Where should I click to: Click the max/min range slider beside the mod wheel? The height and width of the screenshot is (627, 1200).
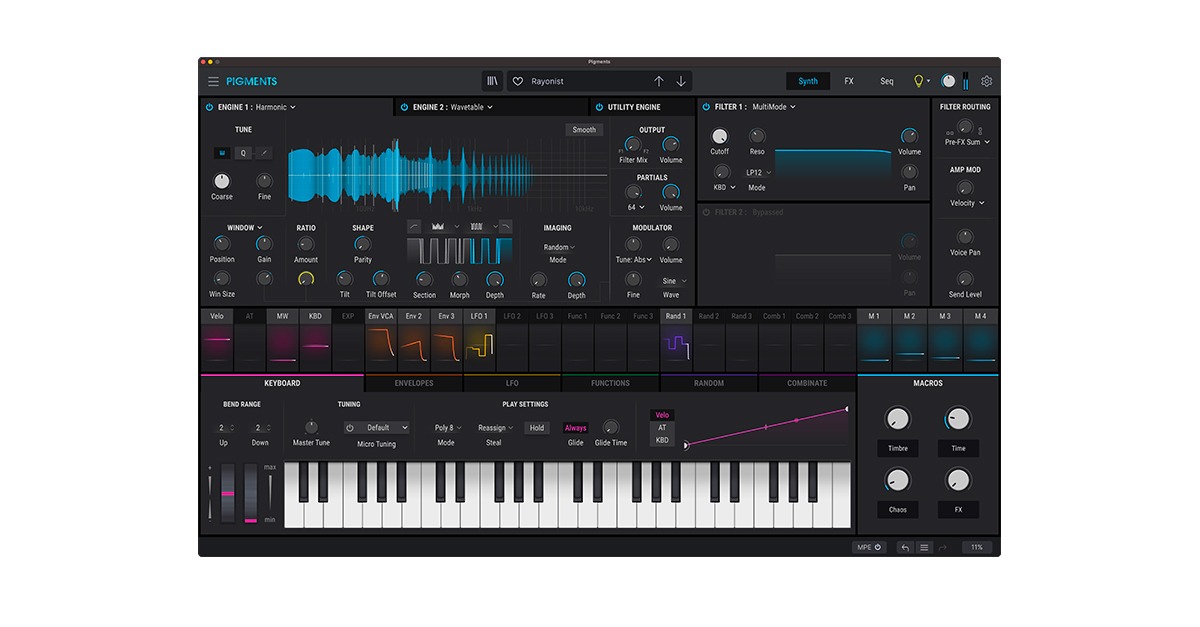[270, 493]
